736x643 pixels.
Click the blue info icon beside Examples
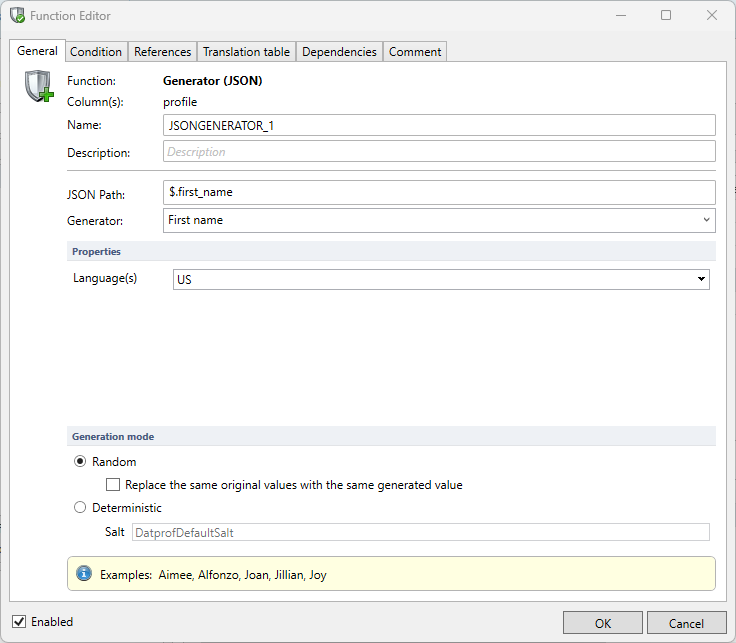(84, 574)
